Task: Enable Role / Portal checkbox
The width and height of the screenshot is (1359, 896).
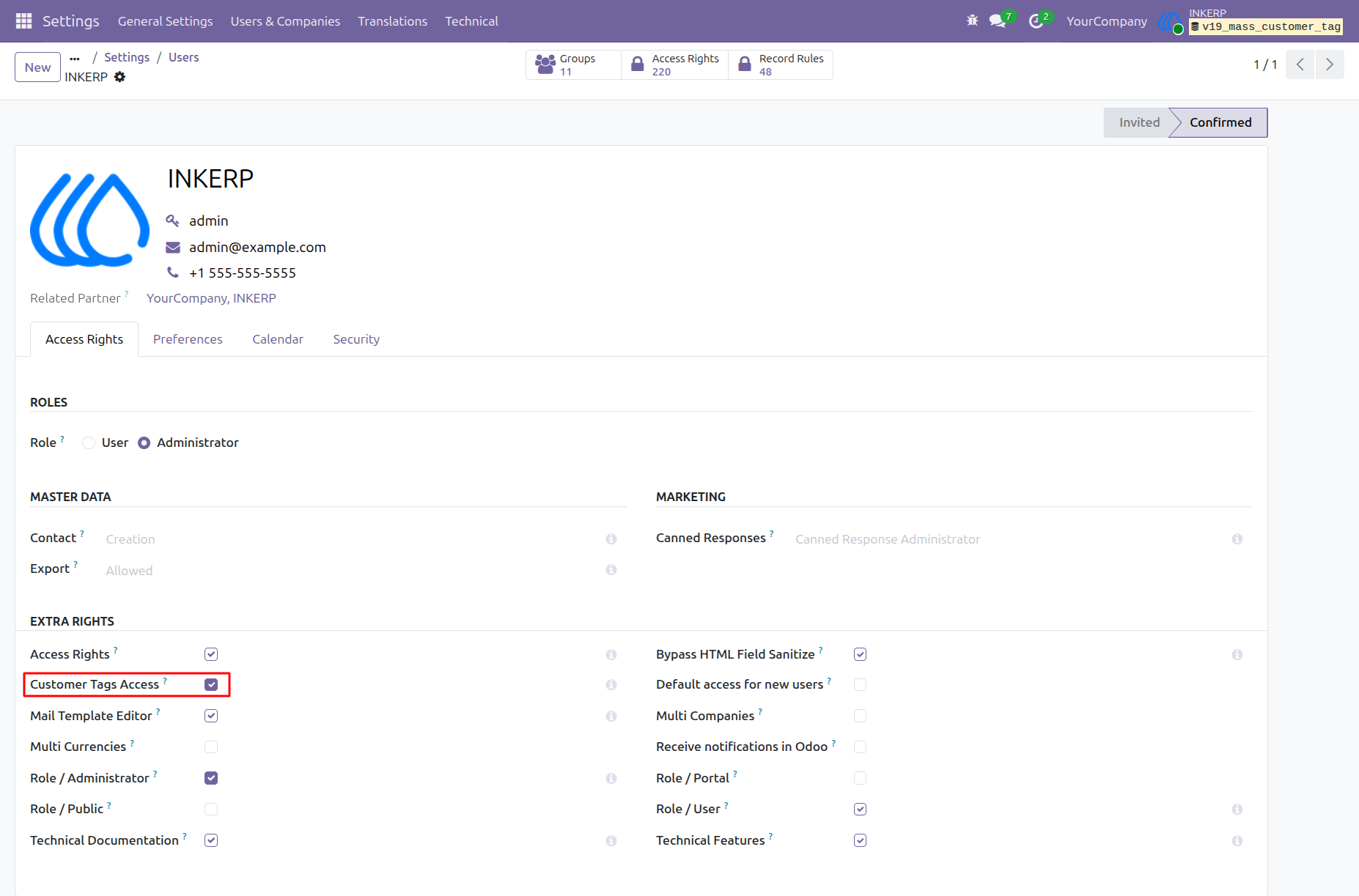Action: [861, 778]
